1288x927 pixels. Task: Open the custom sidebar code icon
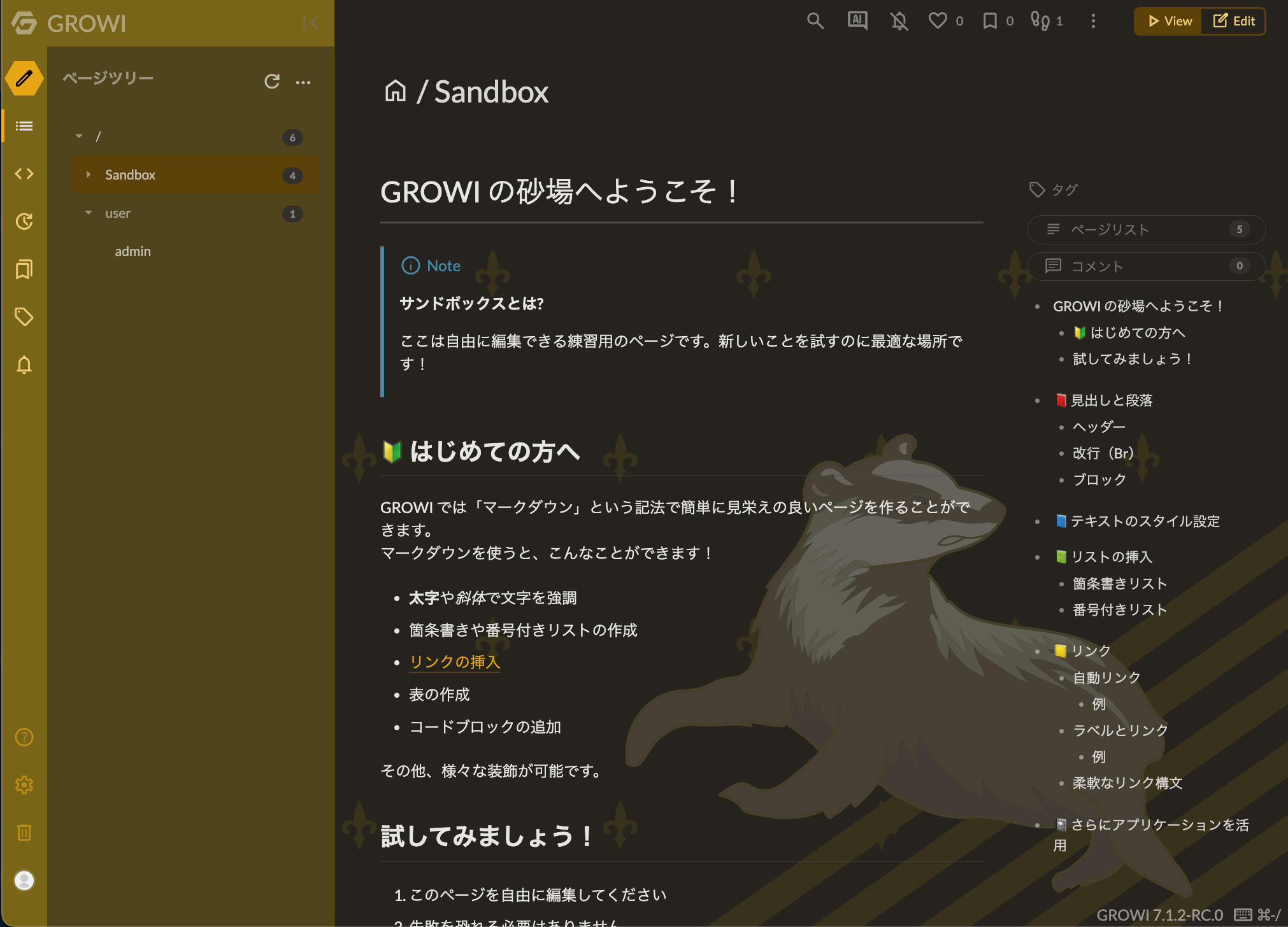coord(24,174)
